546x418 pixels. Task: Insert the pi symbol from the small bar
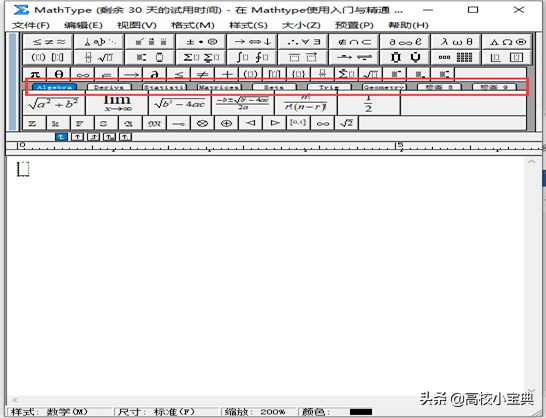pos(35,74)
